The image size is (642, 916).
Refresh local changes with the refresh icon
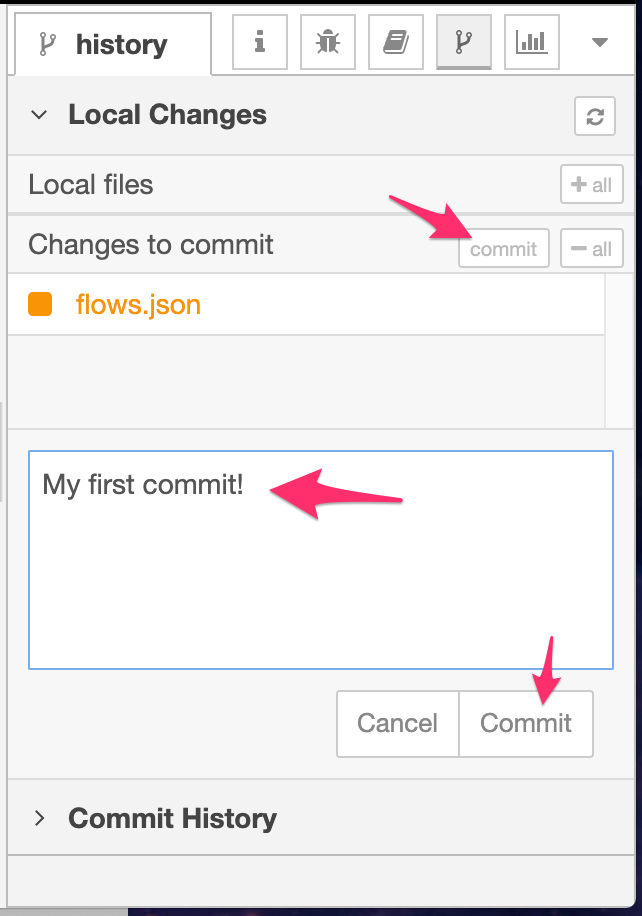595,116
